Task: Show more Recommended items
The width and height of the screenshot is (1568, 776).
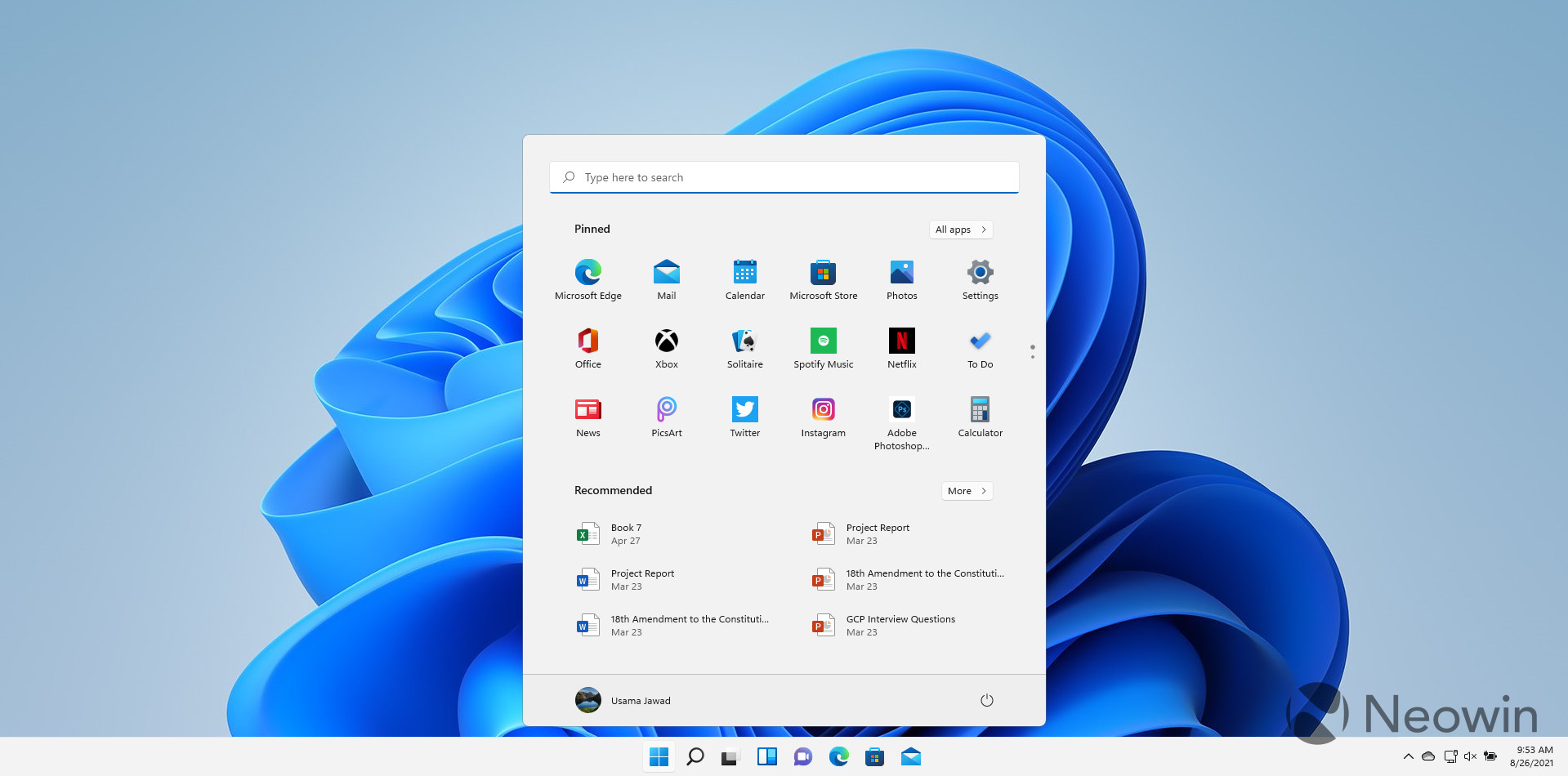Action: pos(967,490)
